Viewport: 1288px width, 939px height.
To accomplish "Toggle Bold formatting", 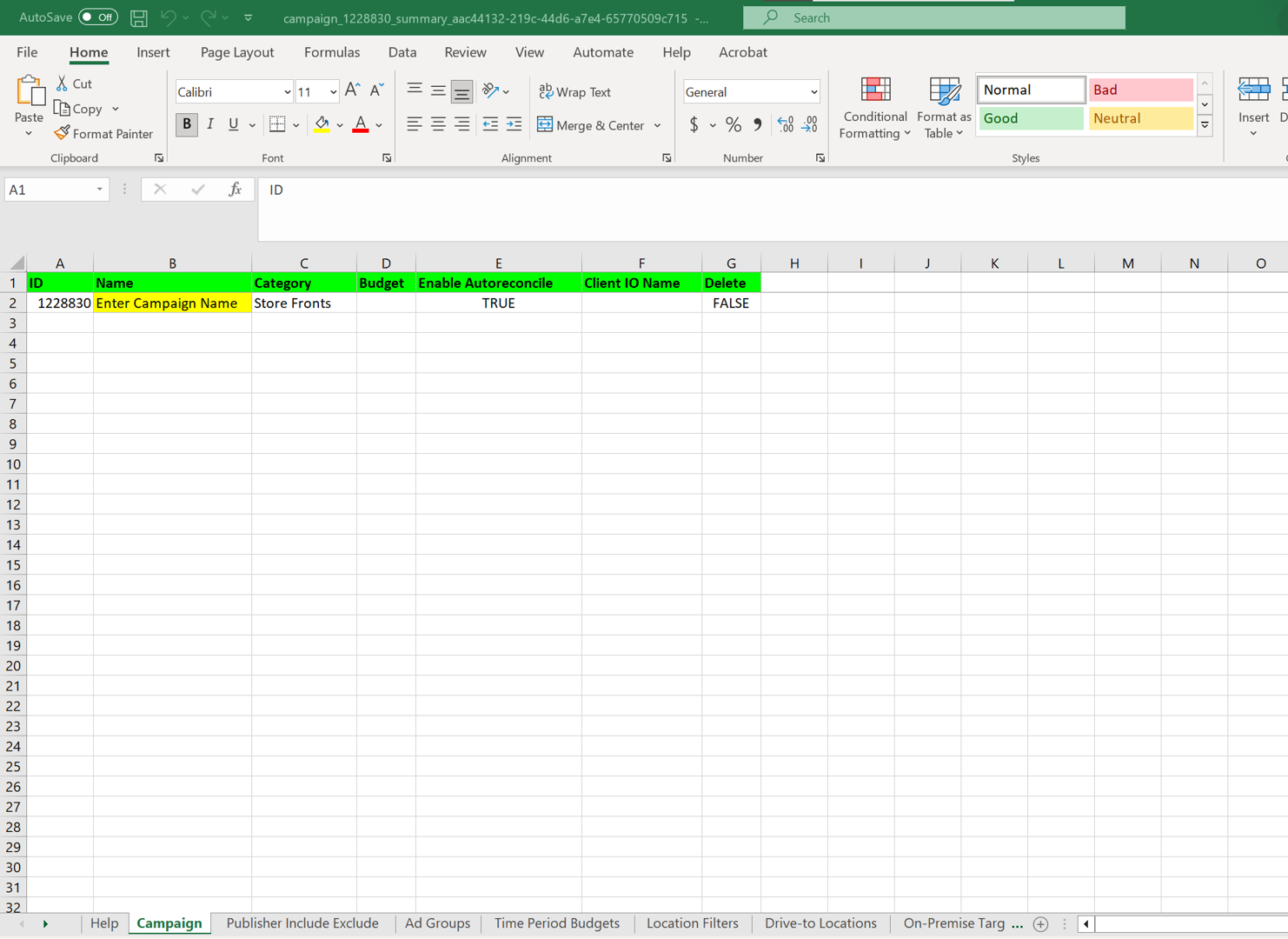I will [186, 125].
